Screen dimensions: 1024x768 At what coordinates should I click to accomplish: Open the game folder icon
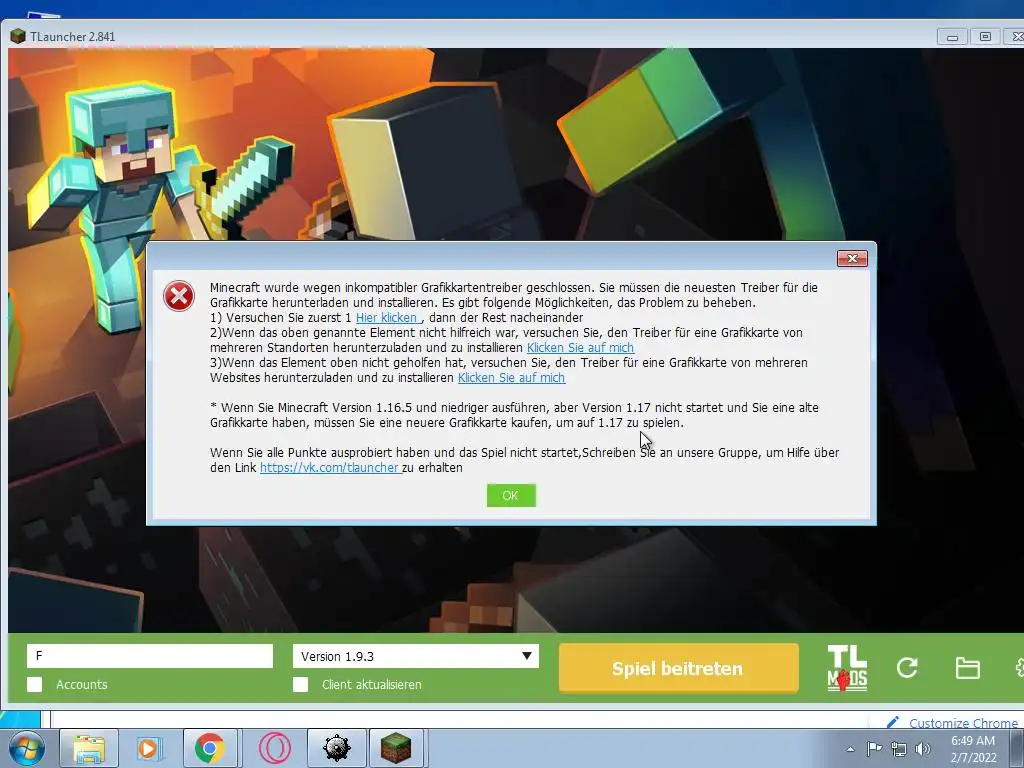pyautogui.click(x=967, y=668)
